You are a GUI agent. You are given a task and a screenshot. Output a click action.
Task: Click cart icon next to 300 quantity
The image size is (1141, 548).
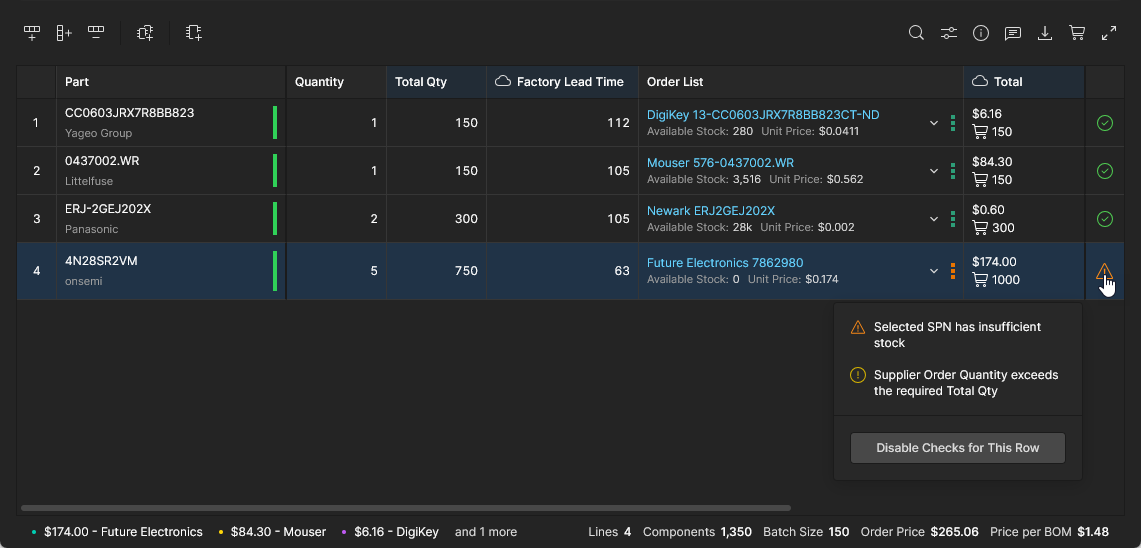tap(979, 228)
